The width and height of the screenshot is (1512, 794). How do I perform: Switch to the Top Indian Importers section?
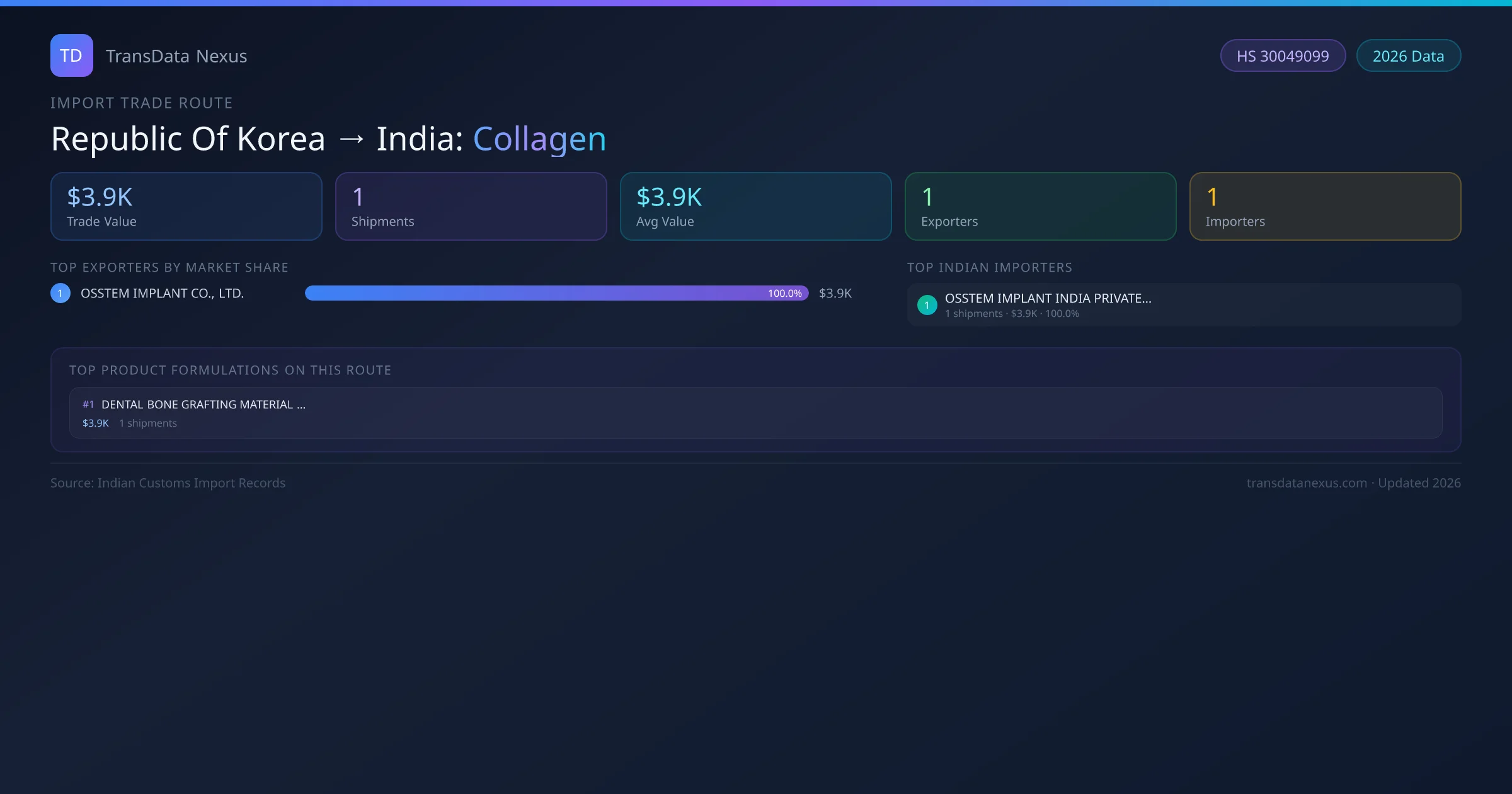coord(990,267)
